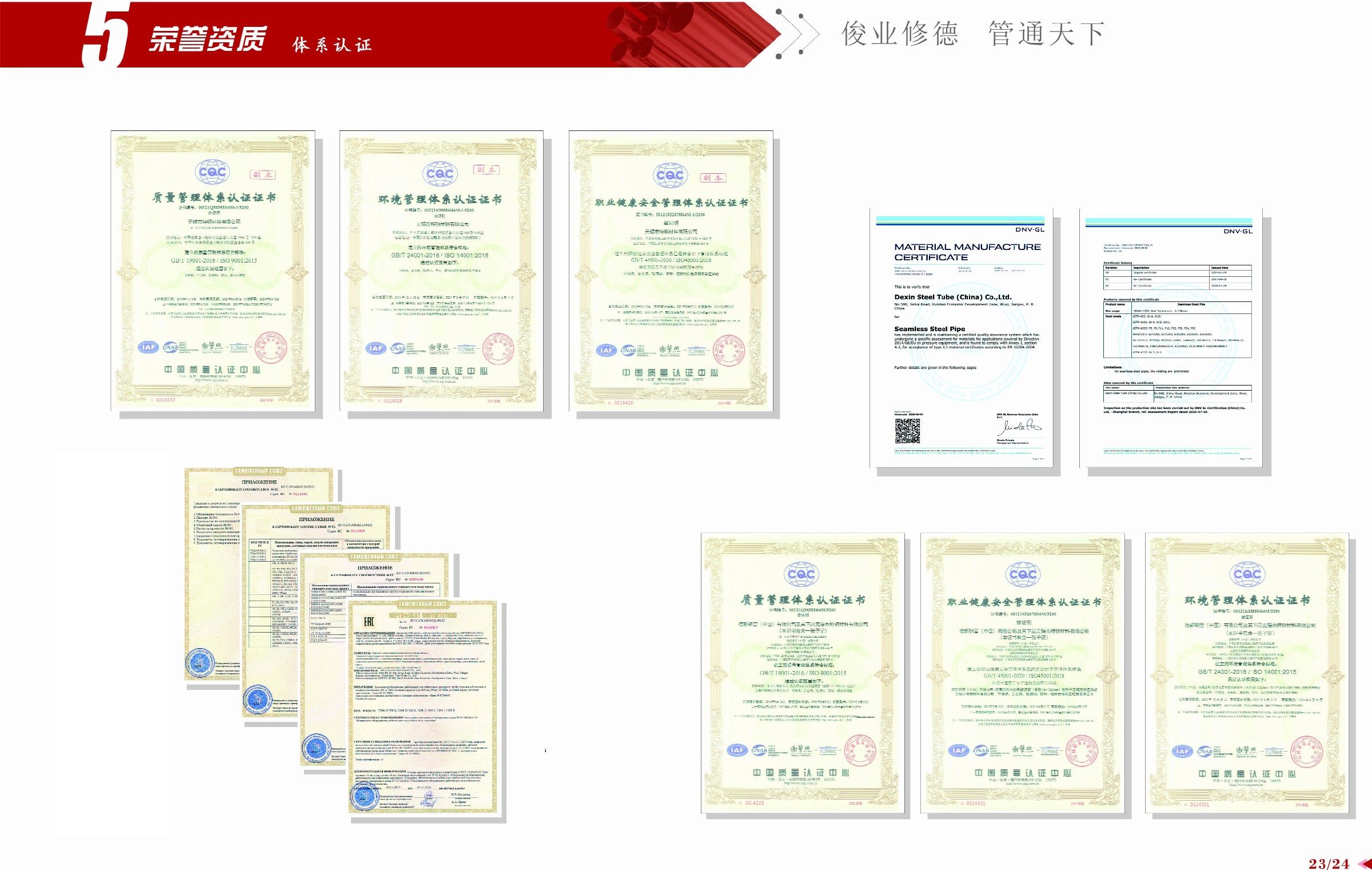Click the 23/24 page number
Screen dimensions: 1372x870
point(1329,863)
